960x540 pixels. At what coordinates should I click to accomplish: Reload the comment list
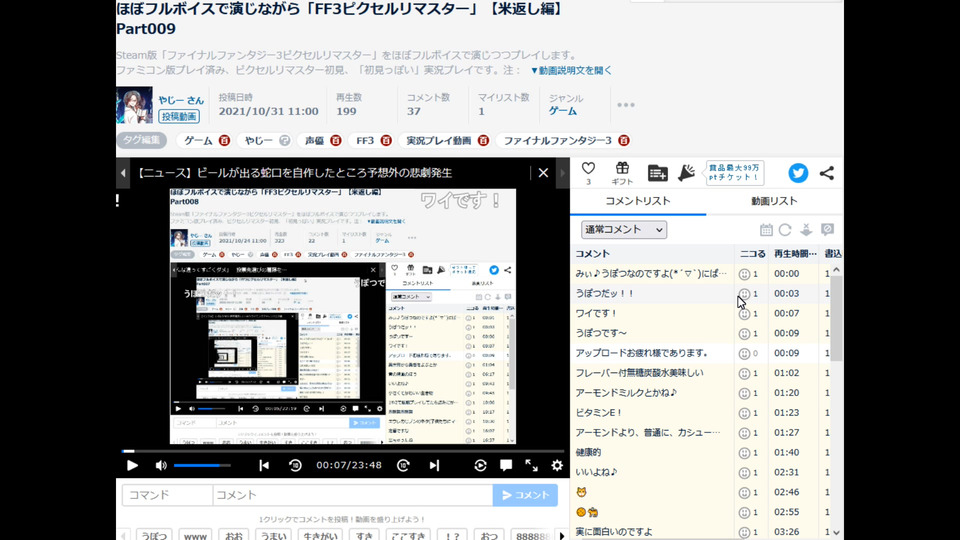(x=785, y=230)
